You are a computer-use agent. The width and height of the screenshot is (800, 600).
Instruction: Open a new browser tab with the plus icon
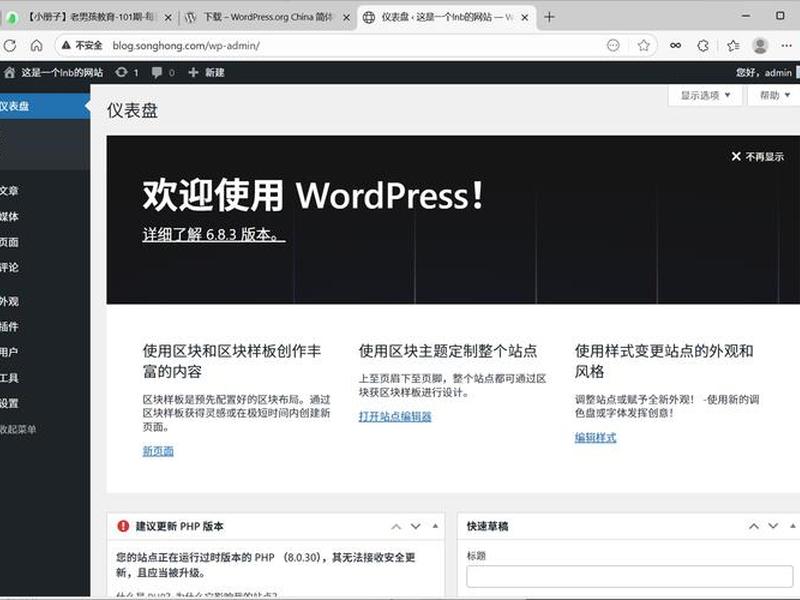pos(549,17)
